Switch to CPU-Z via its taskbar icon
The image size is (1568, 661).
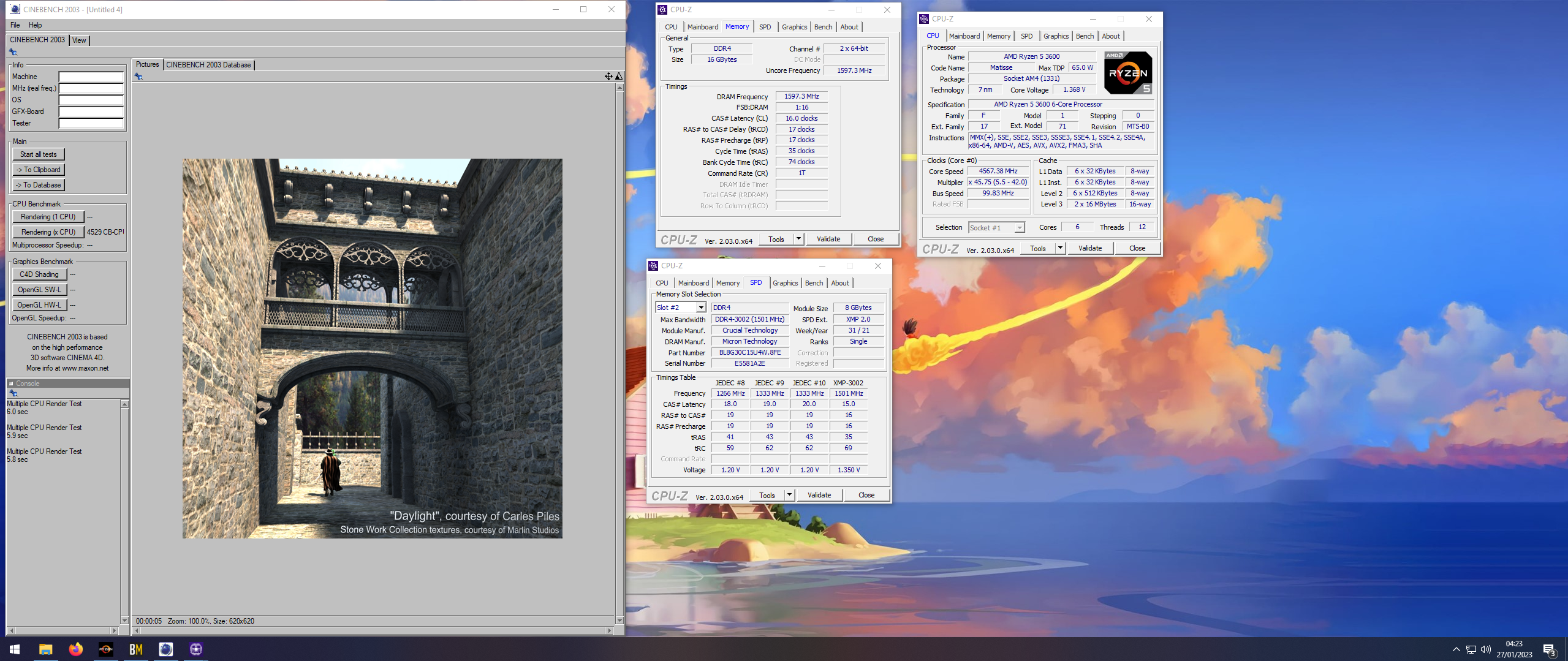[x=195, y=649]
